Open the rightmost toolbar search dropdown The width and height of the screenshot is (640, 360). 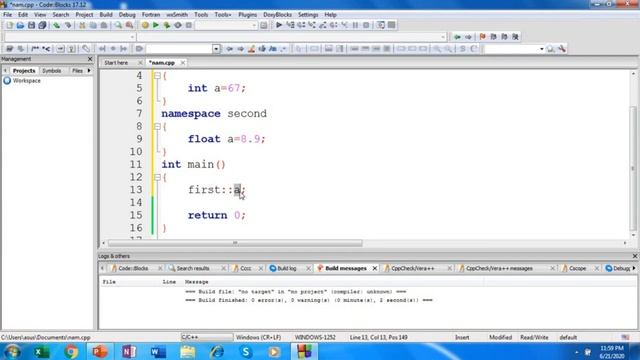point(542,49)
